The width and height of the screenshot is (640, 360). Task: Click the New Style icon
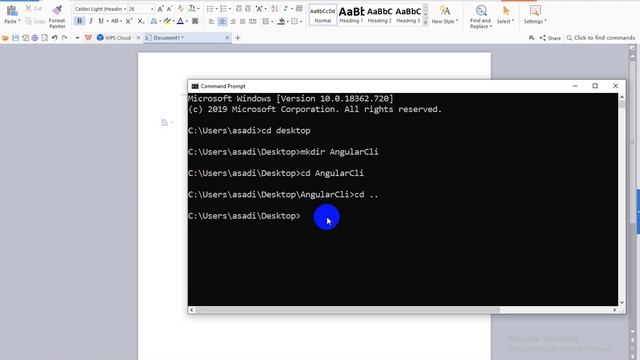click(444, 11)
